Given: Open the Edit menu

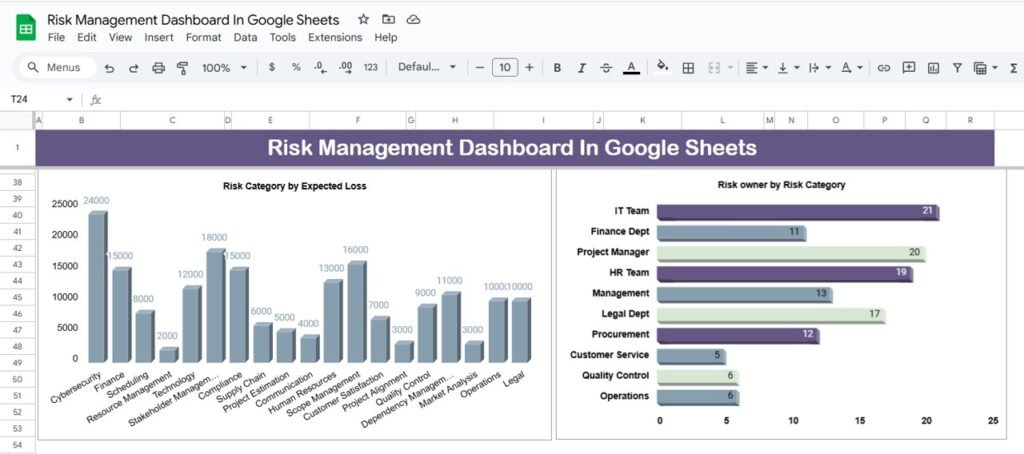Looking at the screenshot, I should [x=87, y=37].
